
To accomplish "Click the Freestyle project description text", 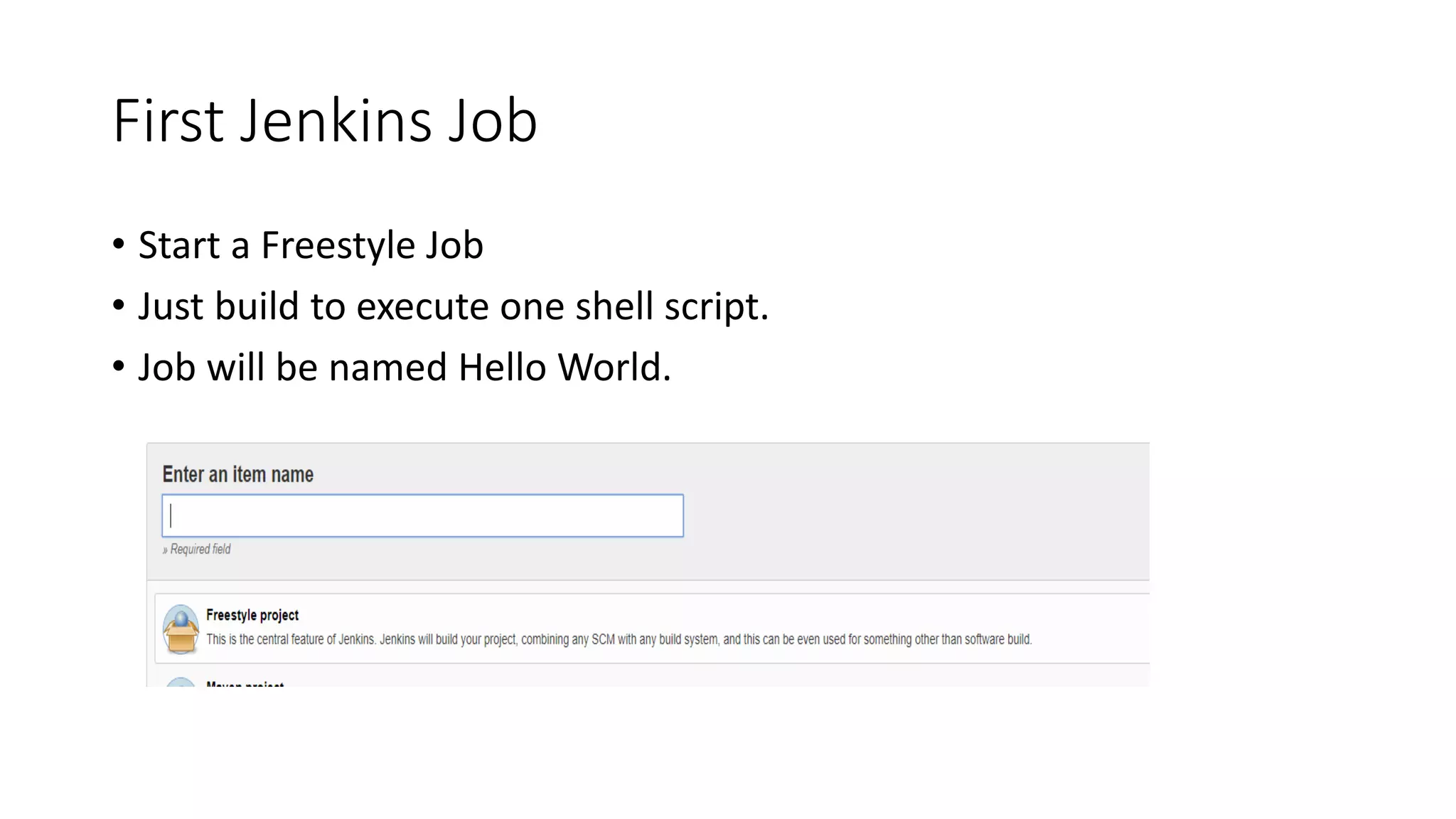I will tap(619, 639).
